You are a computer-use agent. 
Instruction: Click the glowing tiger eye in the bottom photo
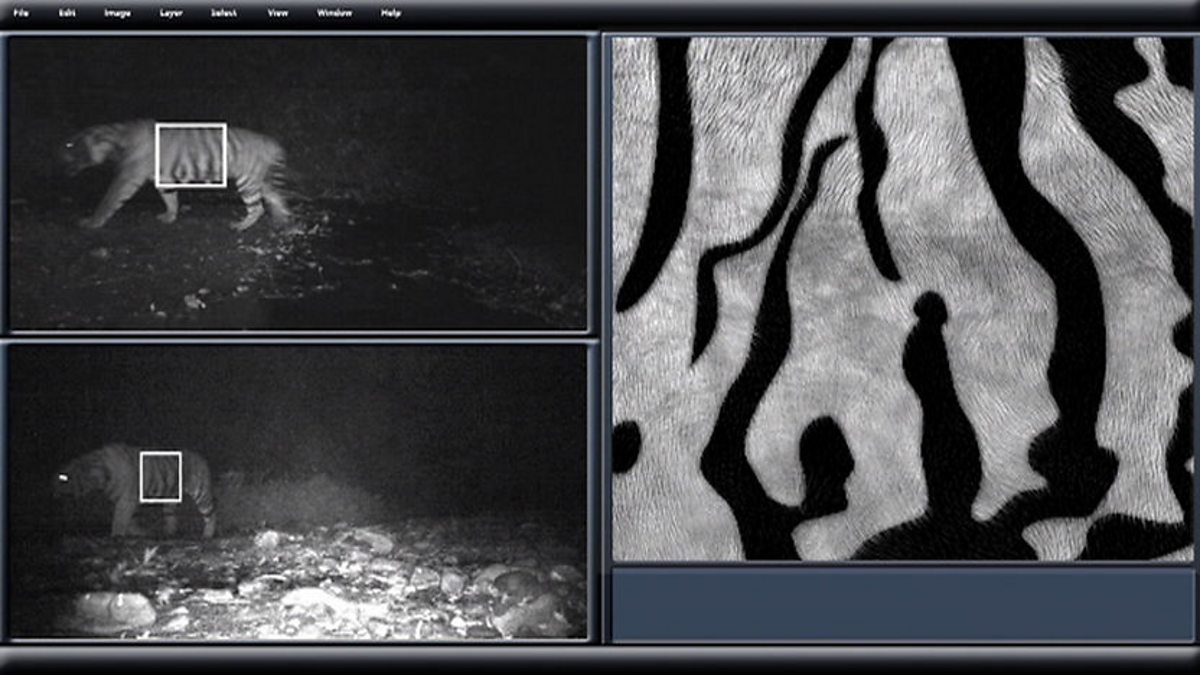click(x=64, y=479)
